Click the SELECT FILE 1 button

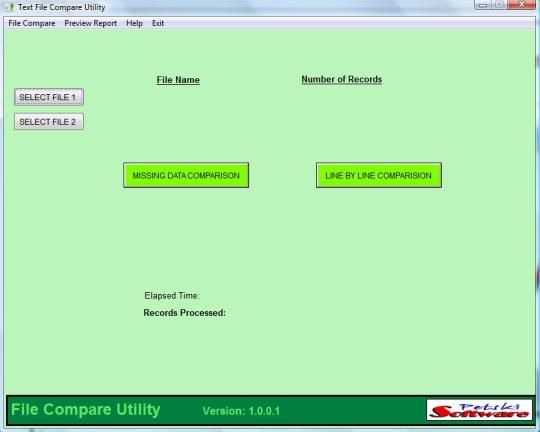coord(49,97)
